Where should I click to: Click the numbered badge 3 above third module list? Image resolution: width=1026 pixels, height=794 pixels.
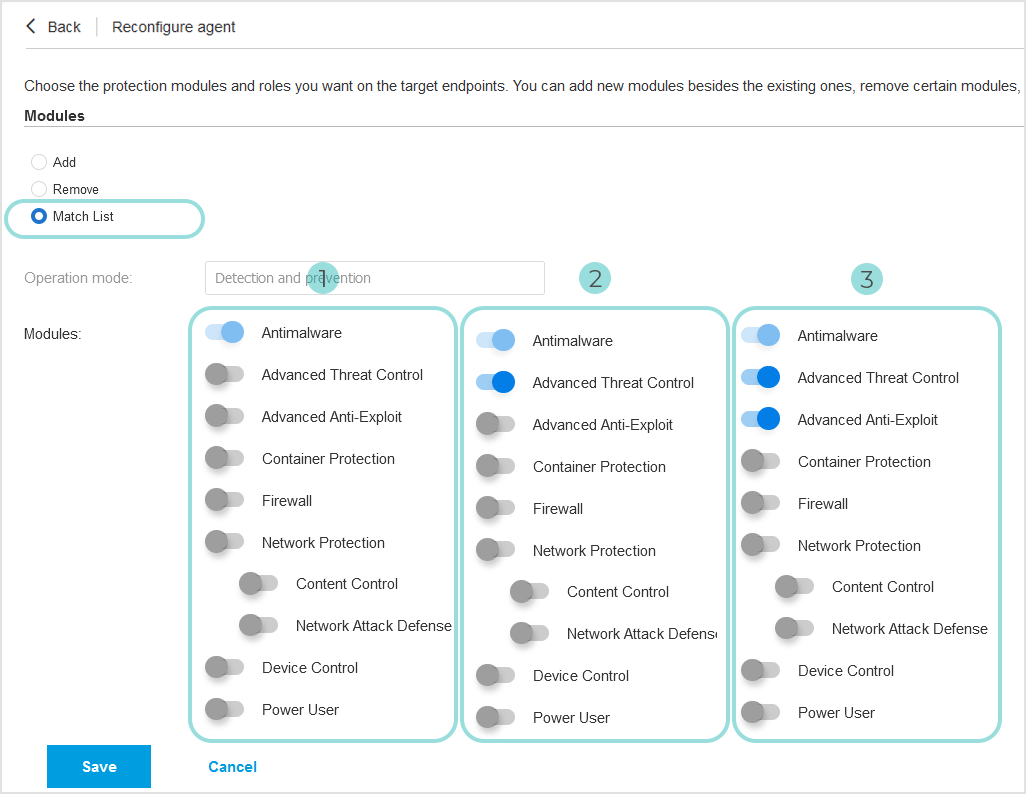click(867, 278)
